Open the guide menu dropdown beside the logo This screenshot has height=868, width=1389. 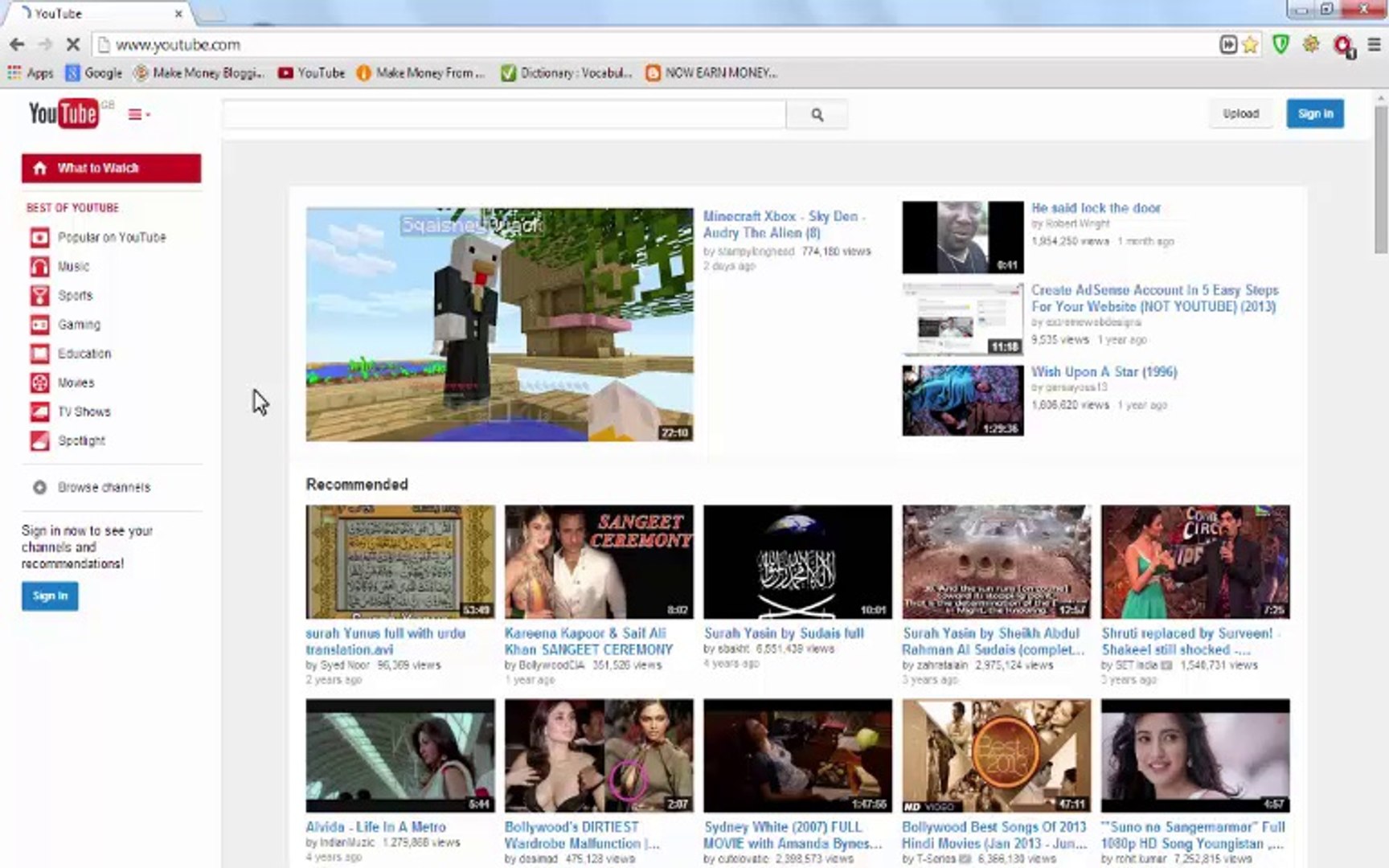pos(137,114)
